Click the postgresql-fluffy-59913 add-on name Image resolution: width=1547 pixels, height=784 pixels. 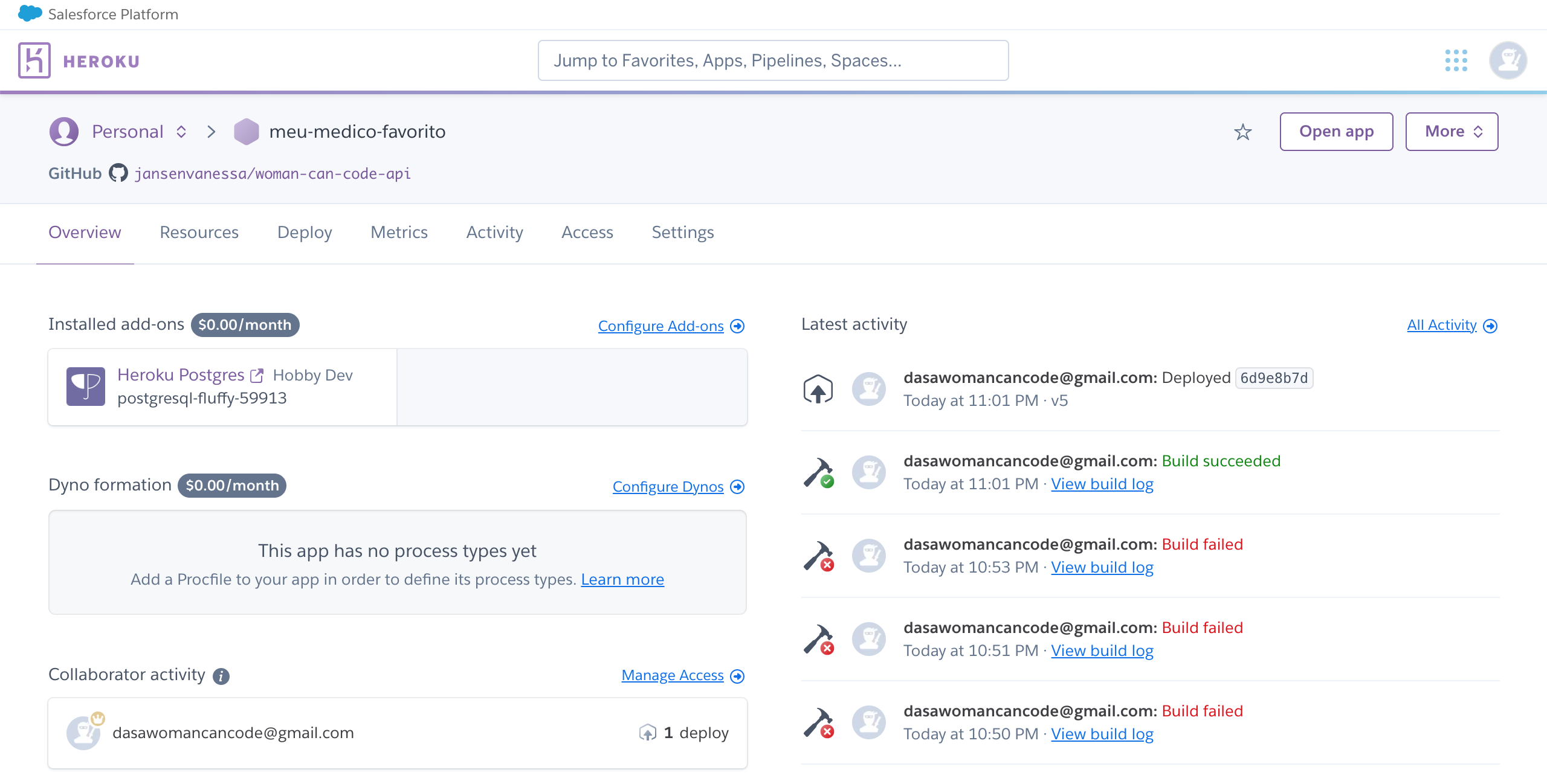pos(202,398)
